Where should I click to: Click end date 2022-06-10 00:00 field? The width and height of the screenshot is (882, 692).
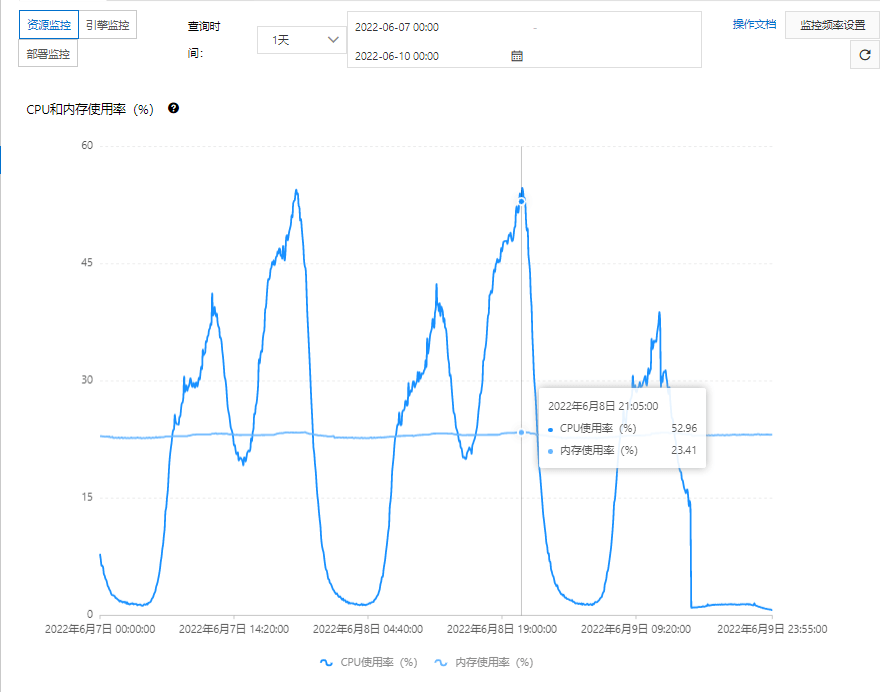(x=397, y=56)
